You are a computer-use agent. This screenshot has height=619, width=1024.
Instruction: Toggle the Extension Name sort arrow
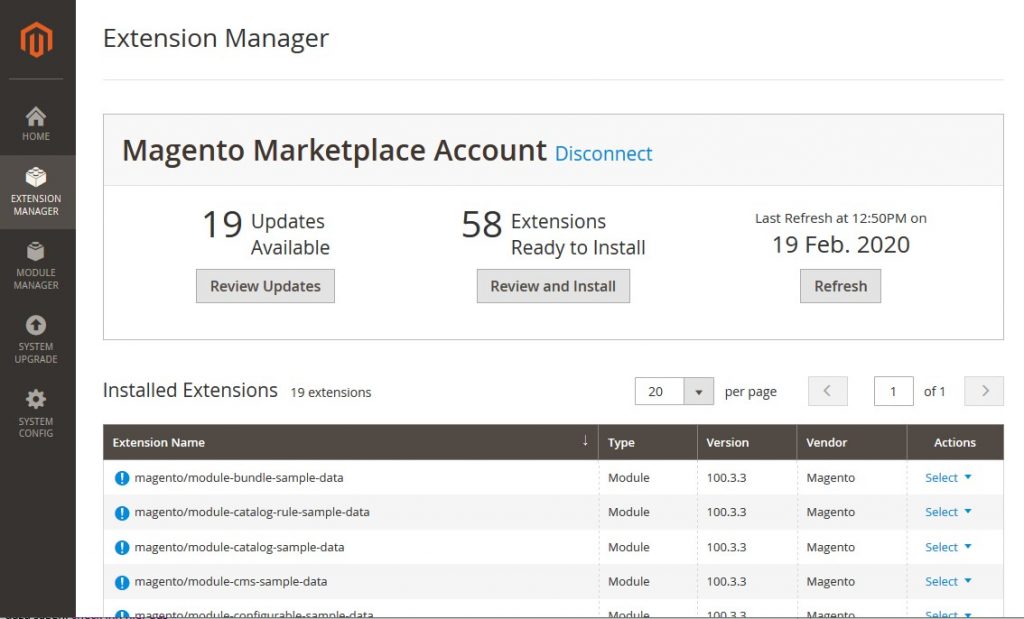584,440
